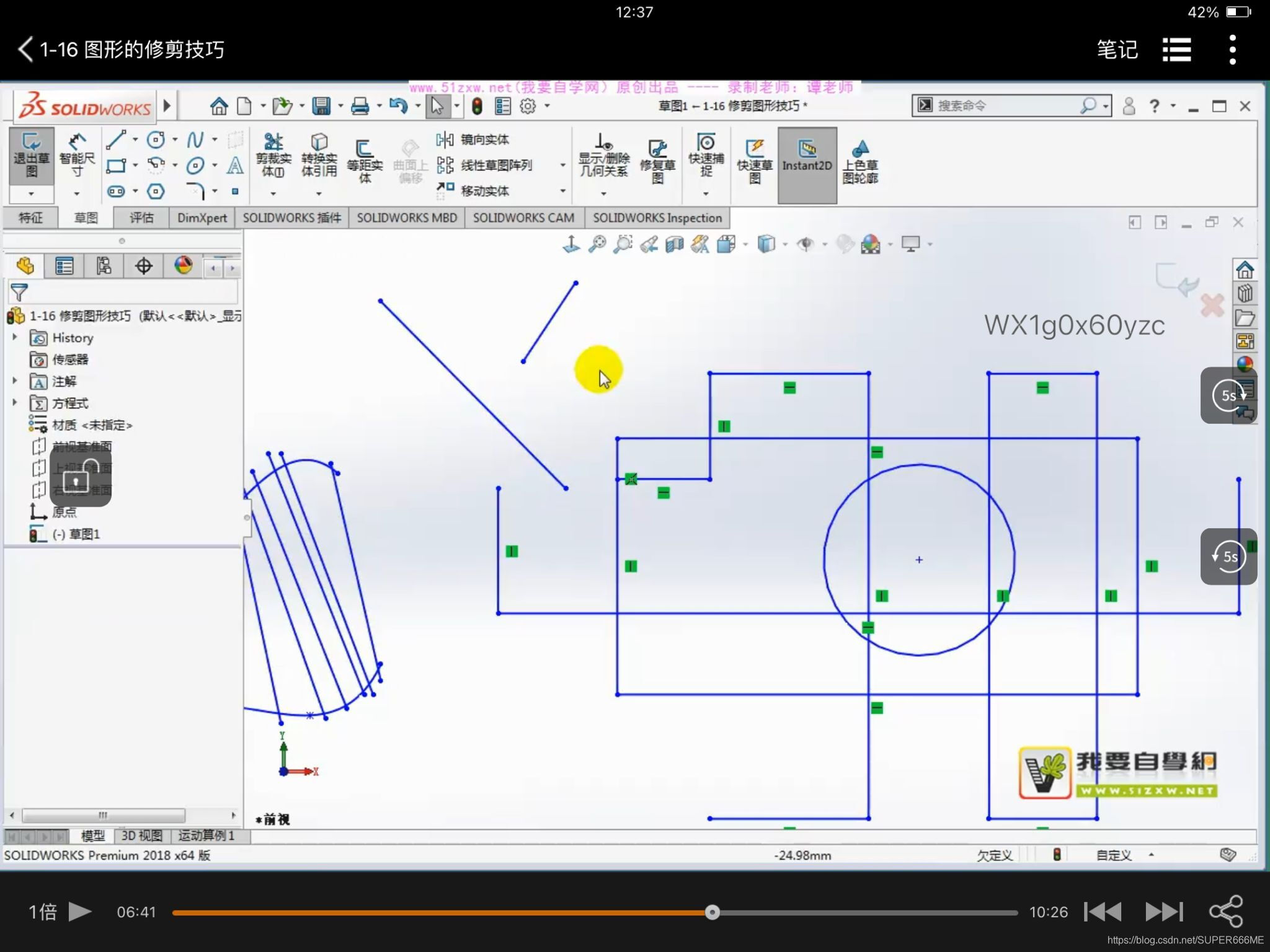The image size is (1270, 952).
Task: Open the Linear Sketch Pattern (线性草图阵列) dropdown arrow
Action: [x=562, y=165]
